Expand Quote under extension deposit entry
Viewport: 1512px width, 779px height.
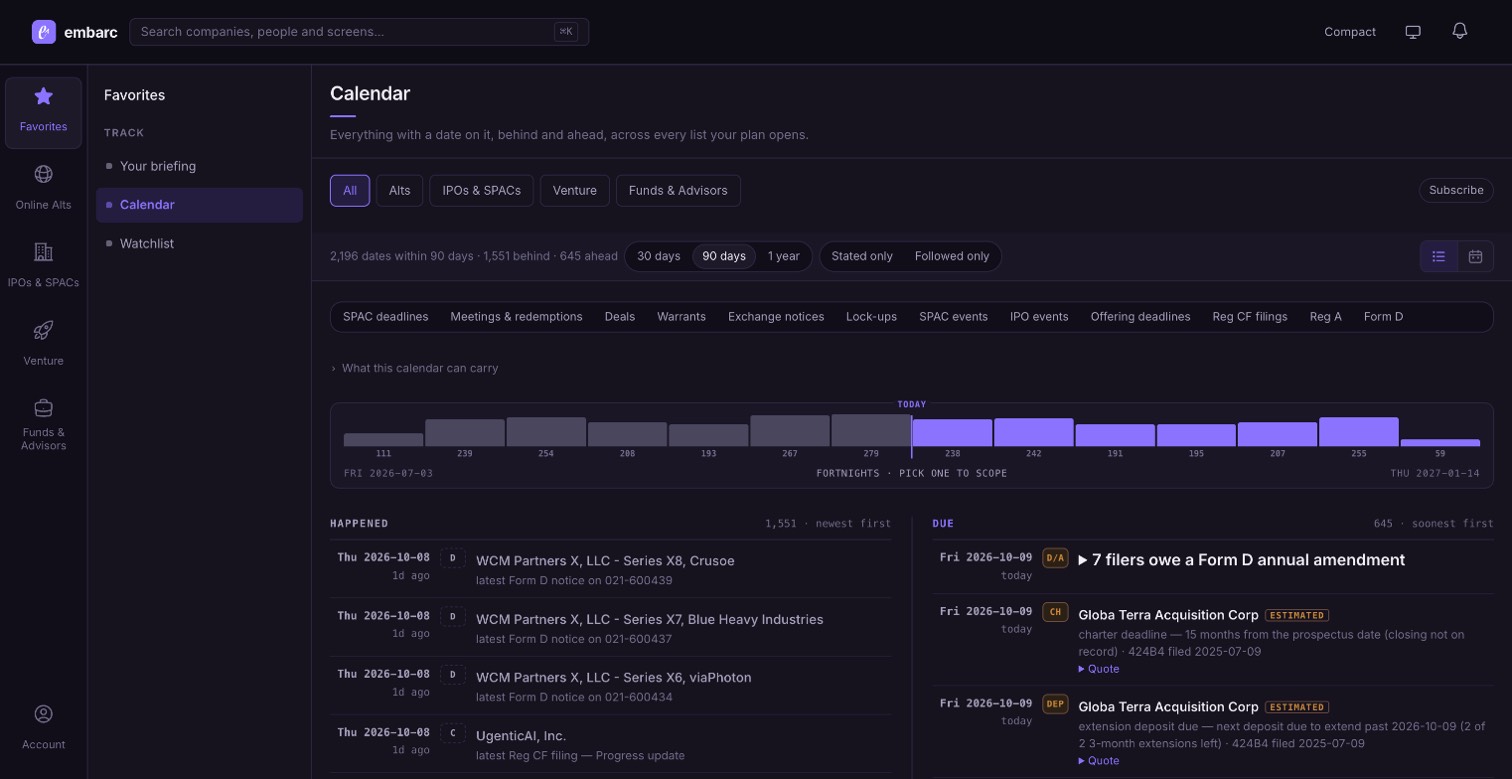[x=1099, y=761]
